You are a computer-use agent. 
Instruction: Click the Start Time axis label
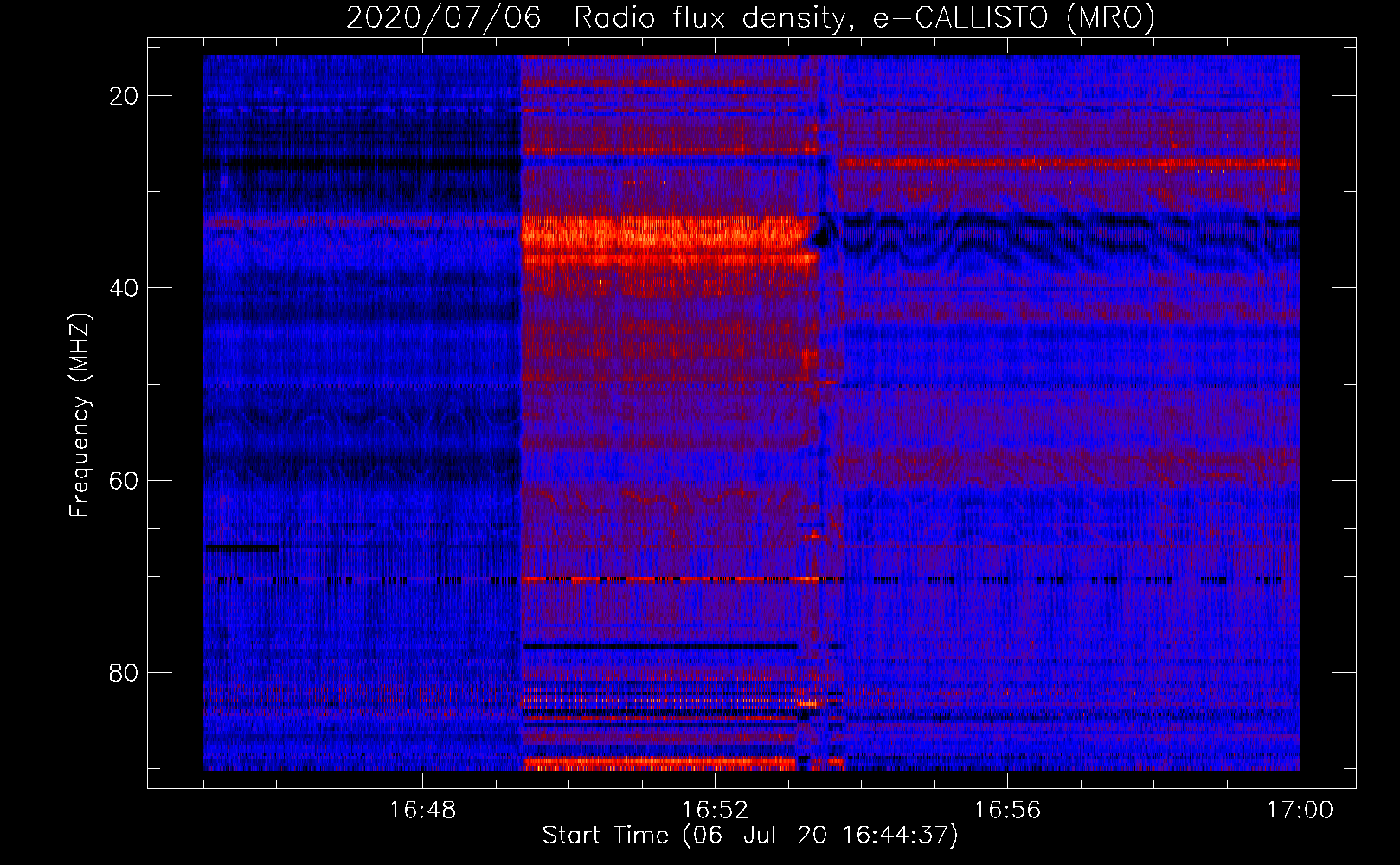750,836
